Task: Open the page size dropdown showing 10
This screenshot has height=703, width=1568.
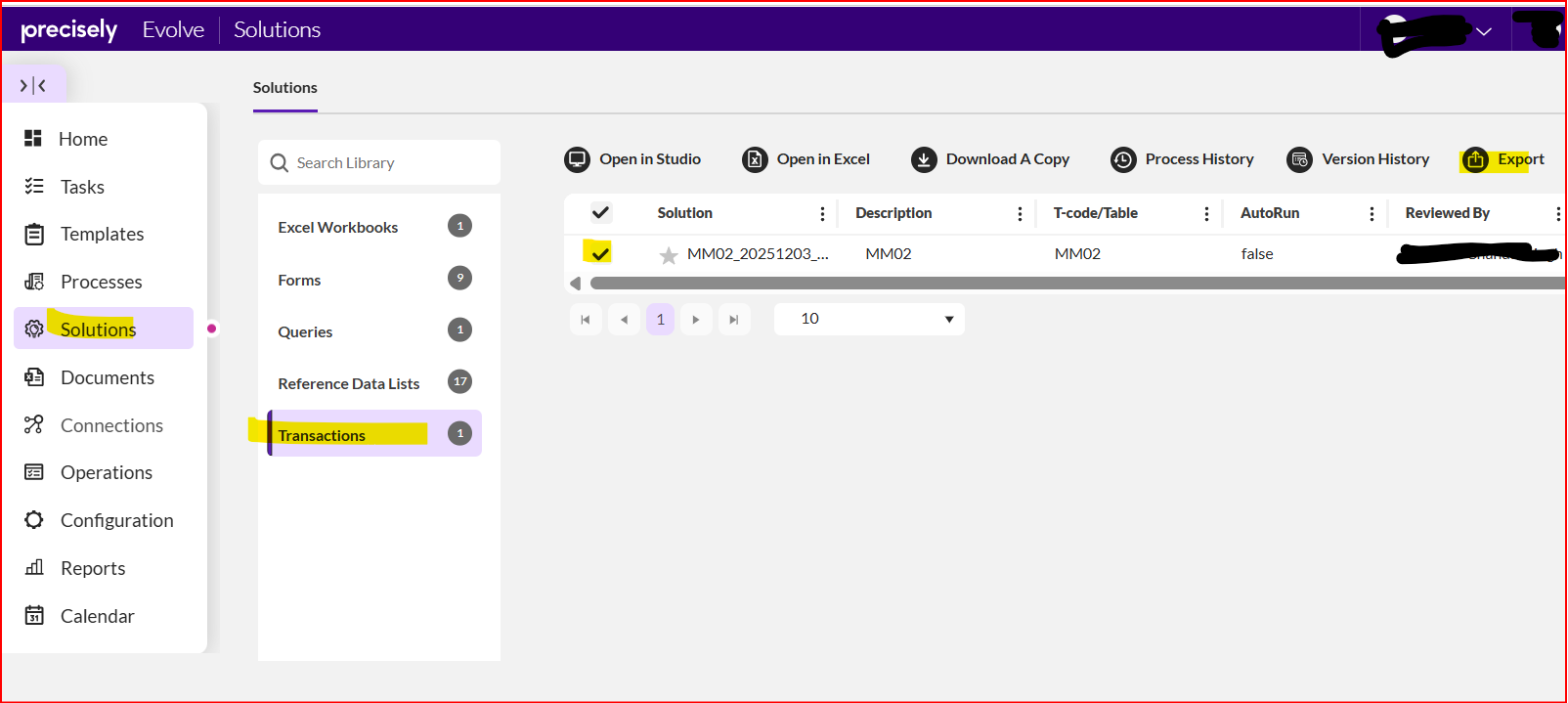Action: (x=869, y=319)
